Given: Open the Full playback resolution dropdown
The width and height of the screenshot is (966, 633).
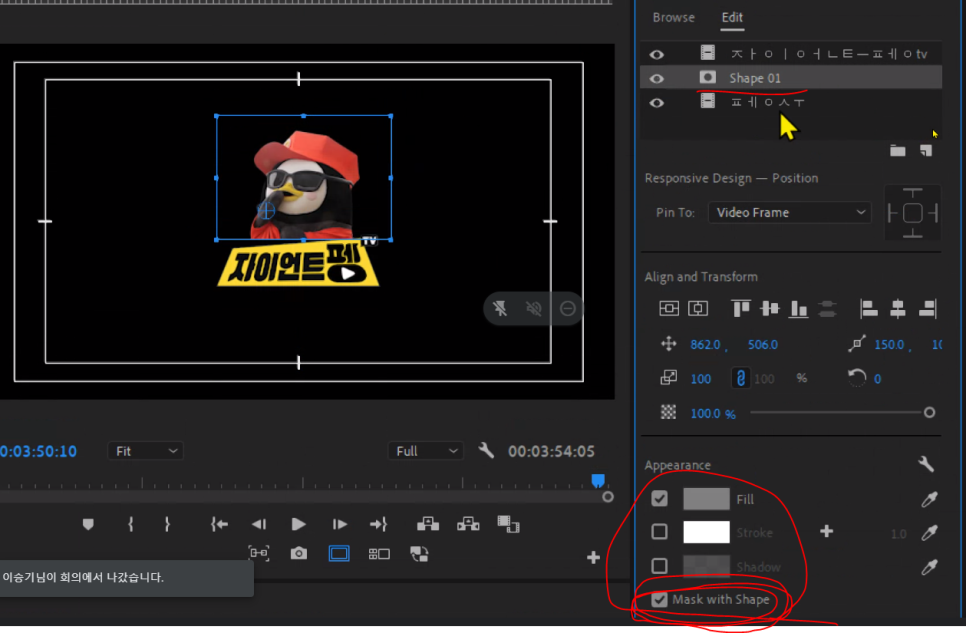Looking at the screenshot, I should (426, 451).
